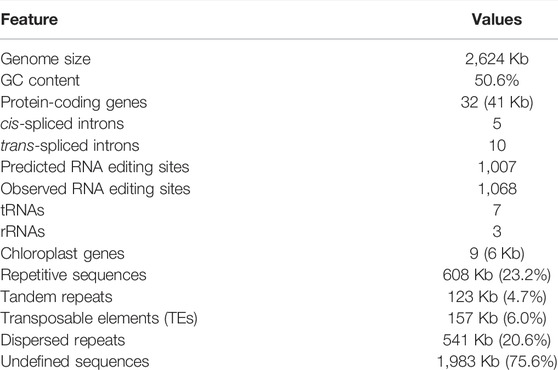Select the tRNAs row label
Screen dimensions: 558x370
22,210
